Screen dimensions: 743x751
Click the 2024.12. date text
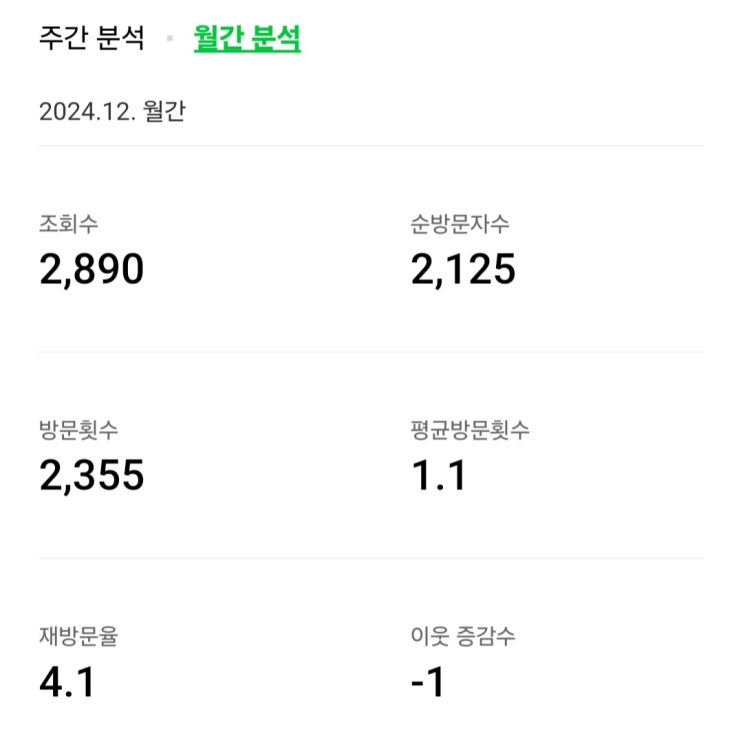[x=87, y=111]
